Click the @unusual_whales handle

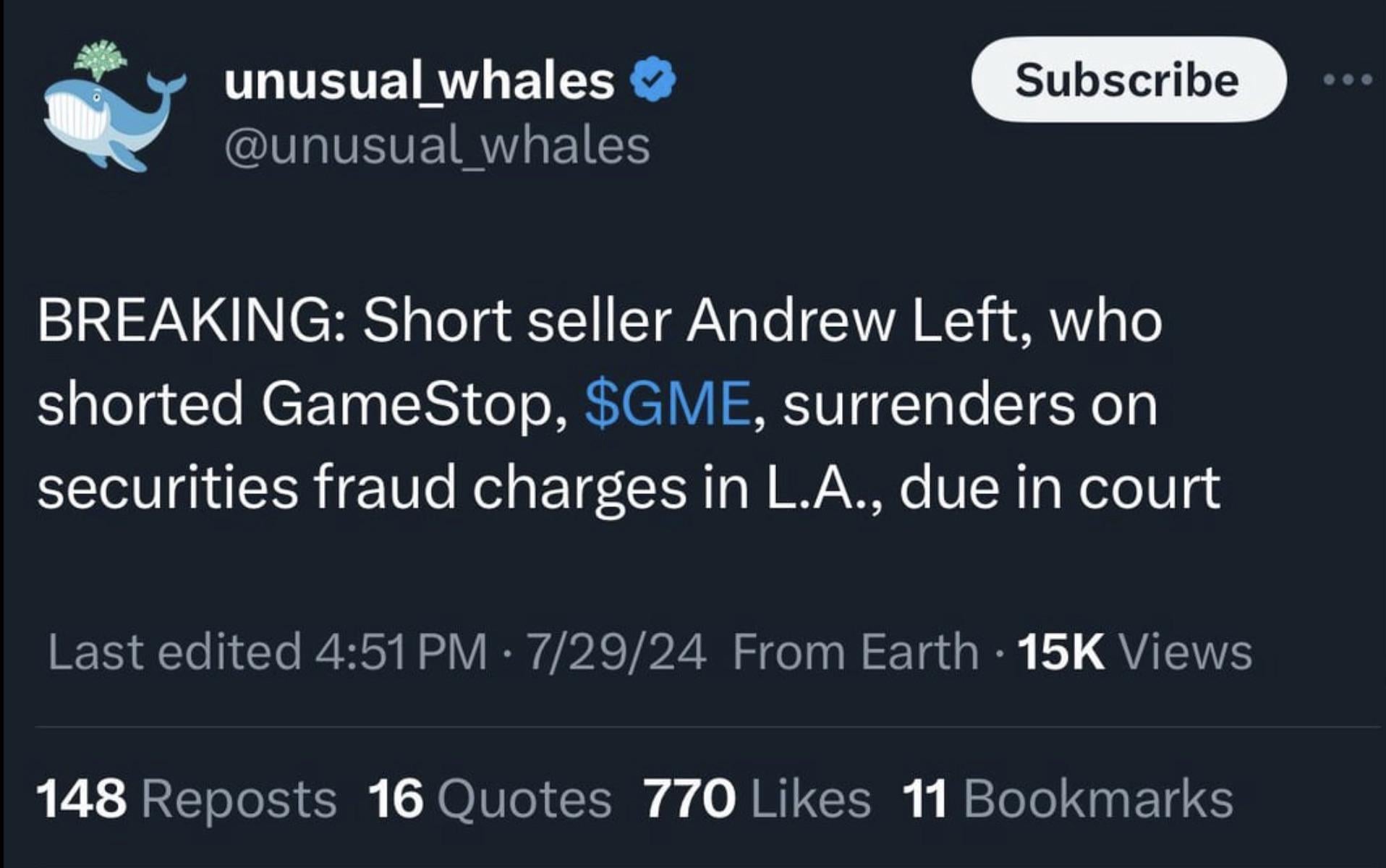coord(438,145)
